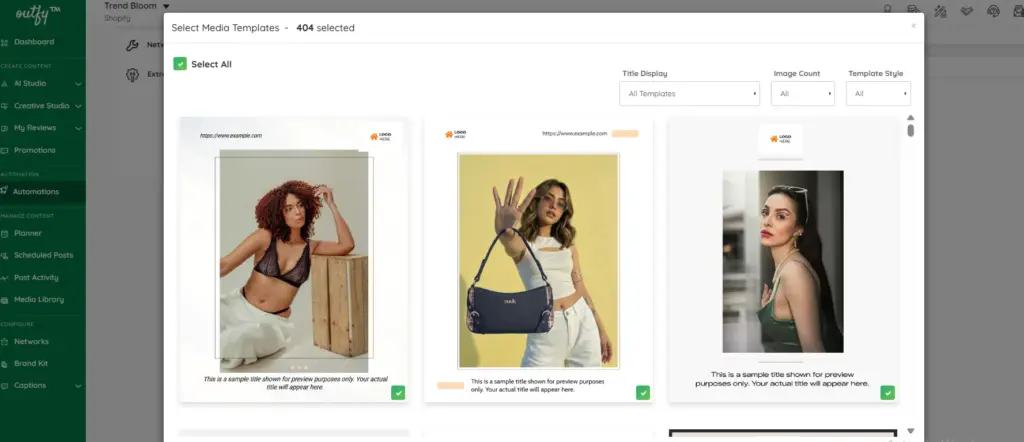The image size is (1024, 442).
Task: Click the award badge icon in header
Action: coord(888,9)
